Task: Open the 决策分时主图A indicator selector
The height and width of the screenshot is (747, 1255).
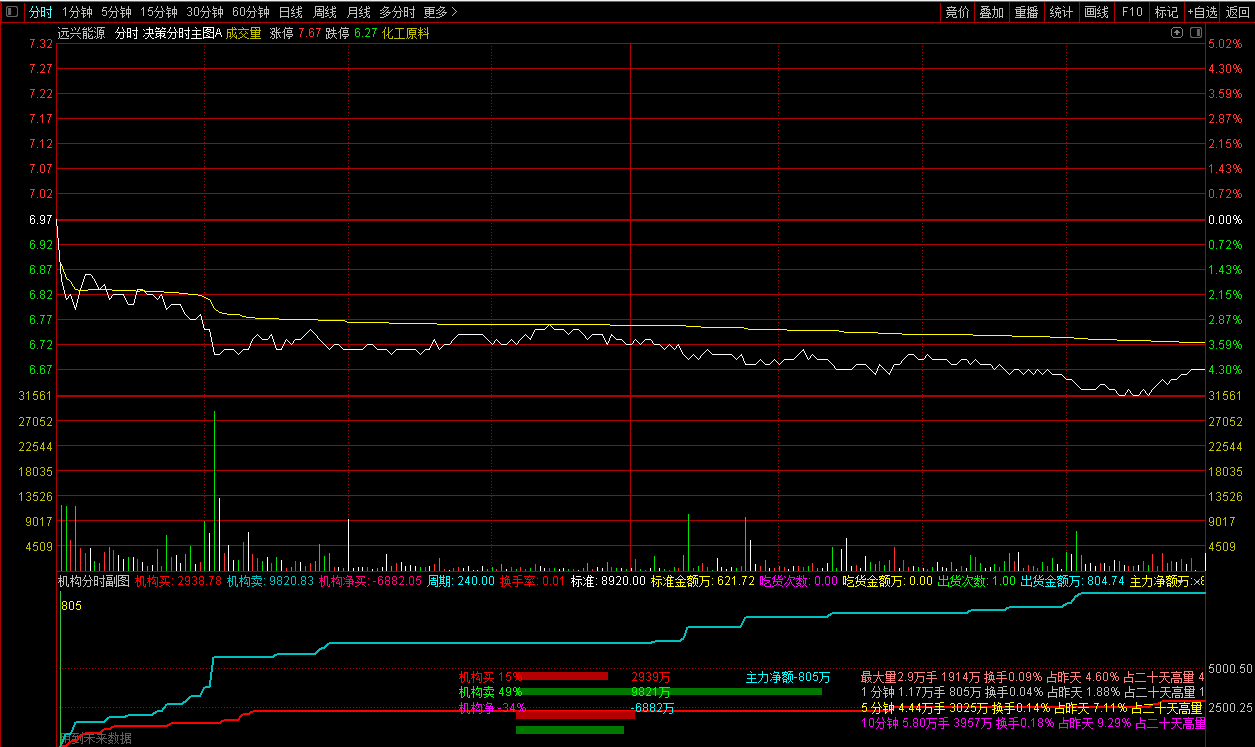Action: pos(182,33)
